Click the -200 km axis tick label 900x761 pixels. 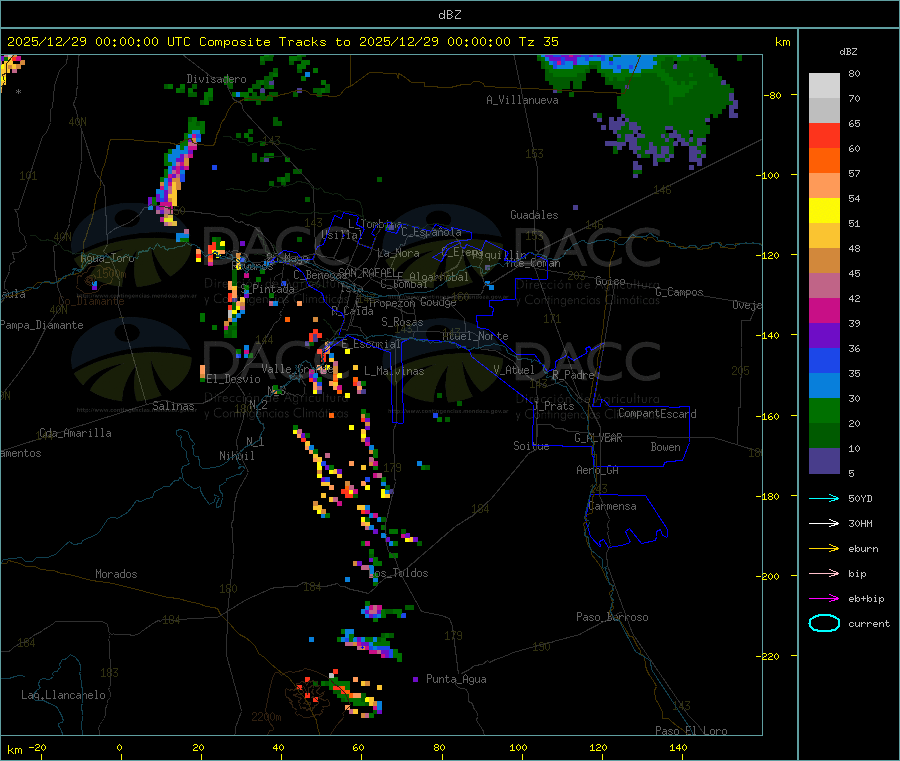point(769,576)
